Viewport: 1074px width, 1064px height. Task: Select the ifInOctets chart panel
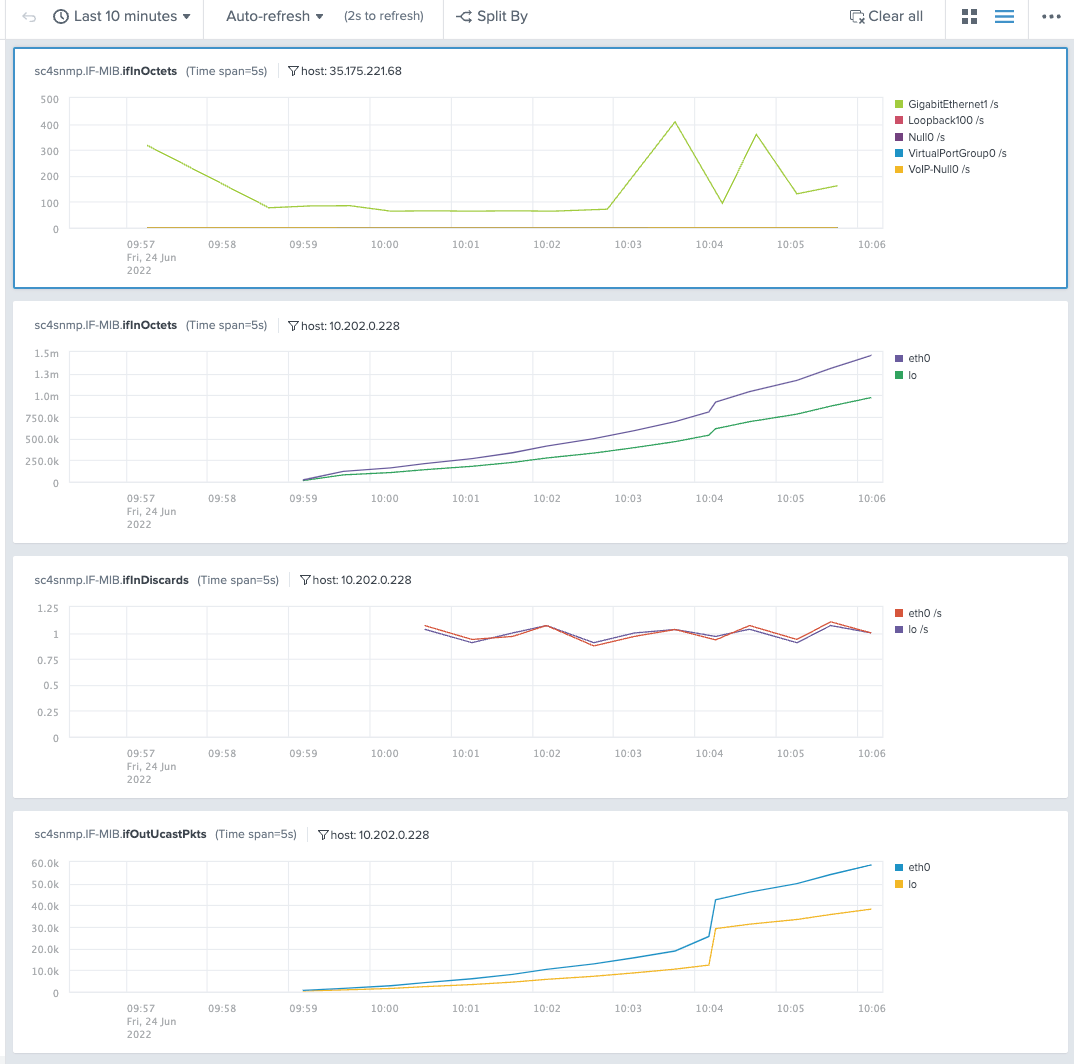coord(537,165)
